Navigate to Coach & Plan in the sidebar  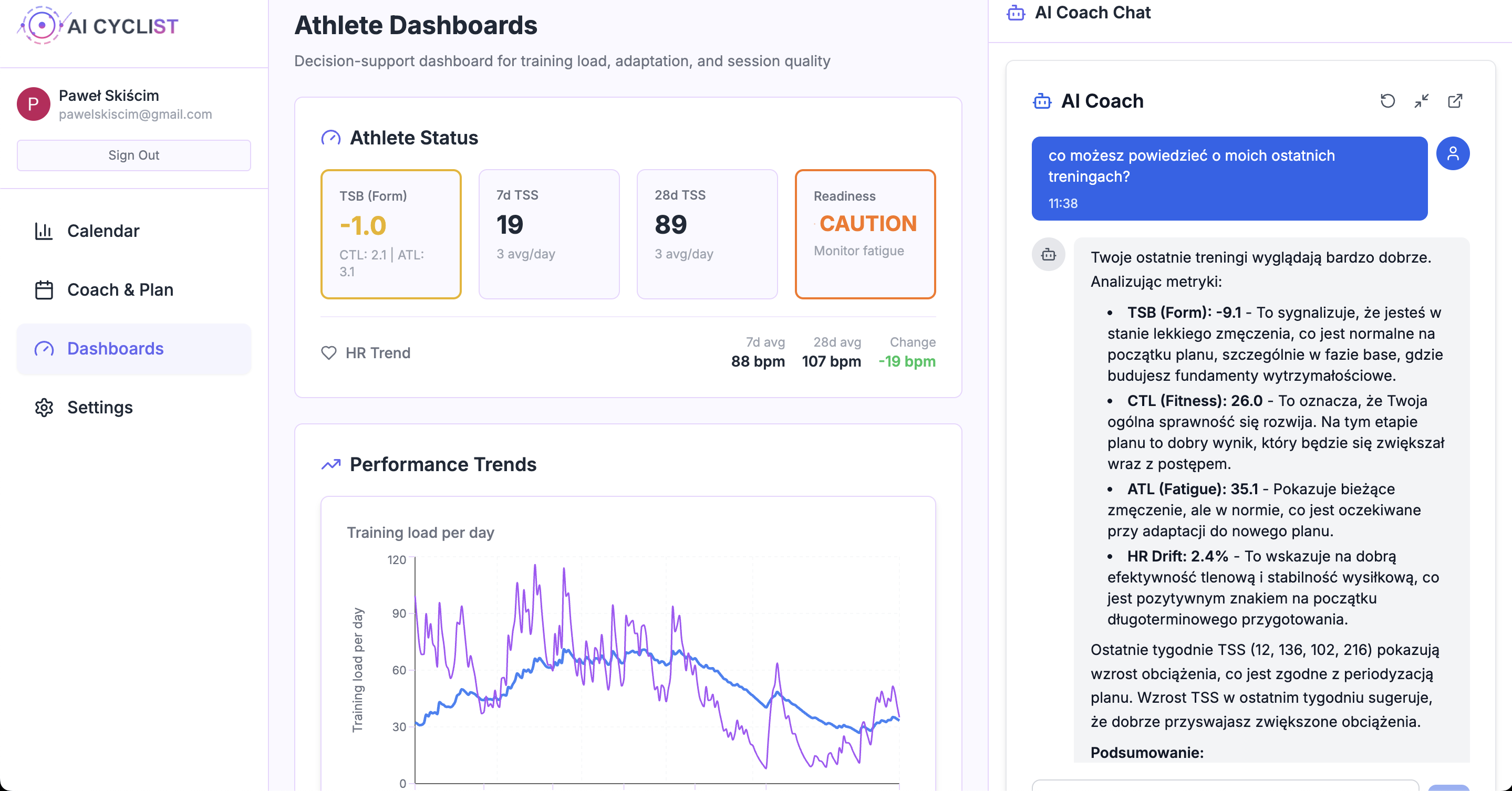tap(120, 289)
